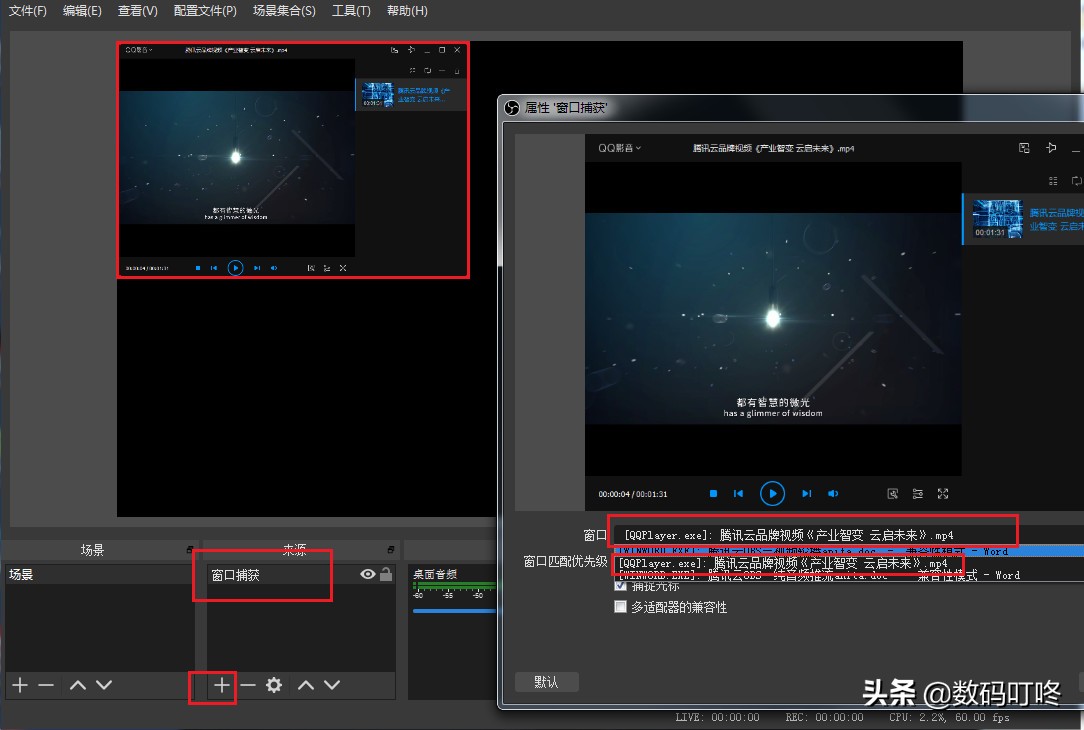Uncheck the 捕捉光标 checkbox
This screenshot has height=730, width=1084.
click(622, 588)
